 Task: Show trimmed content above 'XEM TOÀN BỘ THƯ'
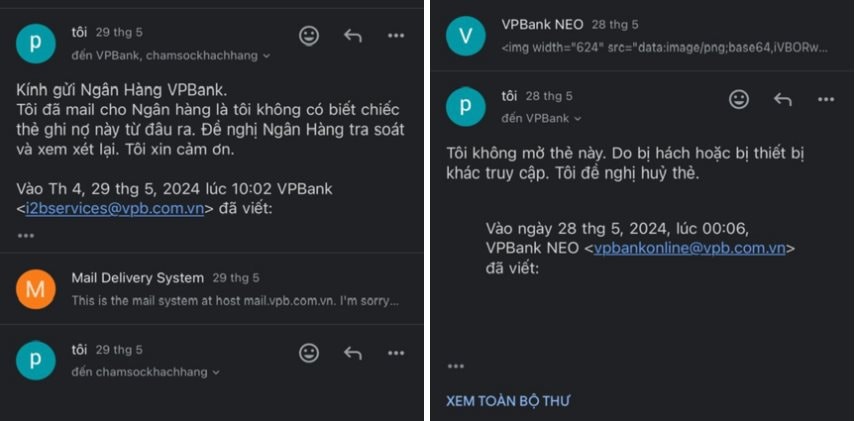(455, 366)
